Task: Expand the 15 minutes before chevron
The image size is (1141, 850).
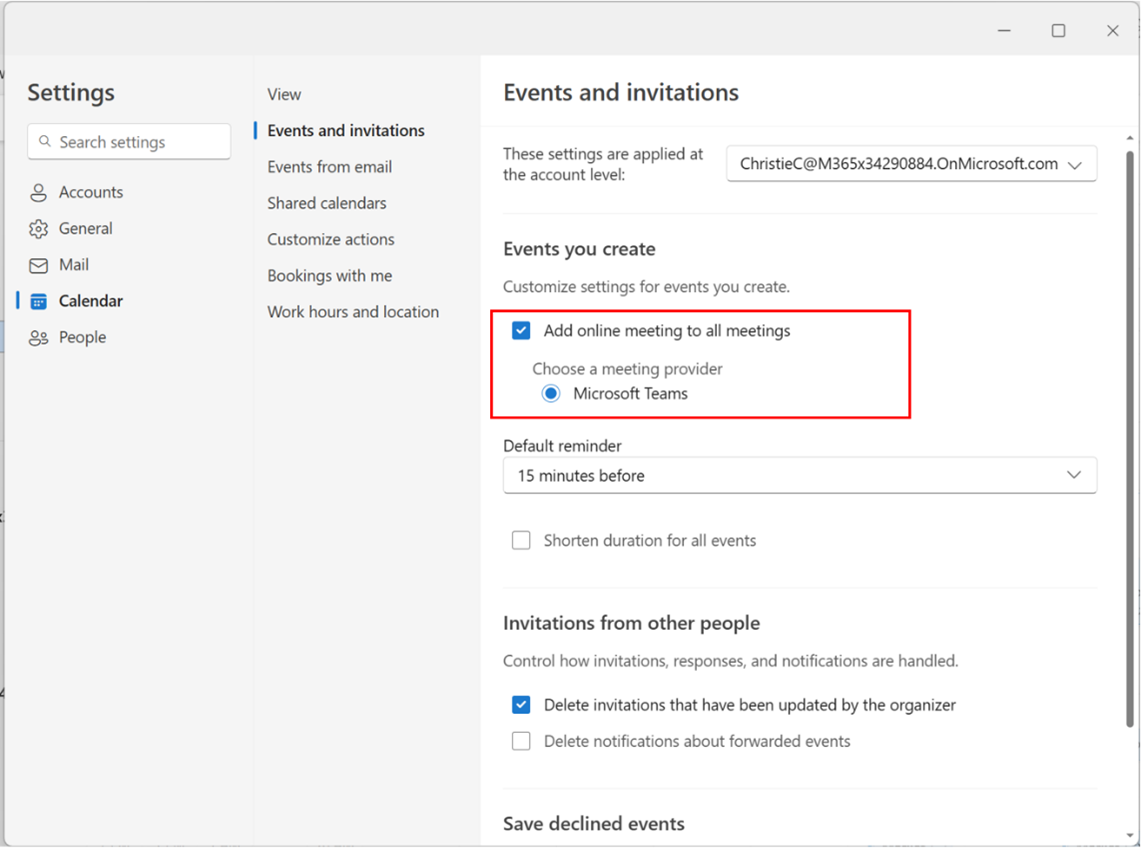Action: [x=1074, y=475]
